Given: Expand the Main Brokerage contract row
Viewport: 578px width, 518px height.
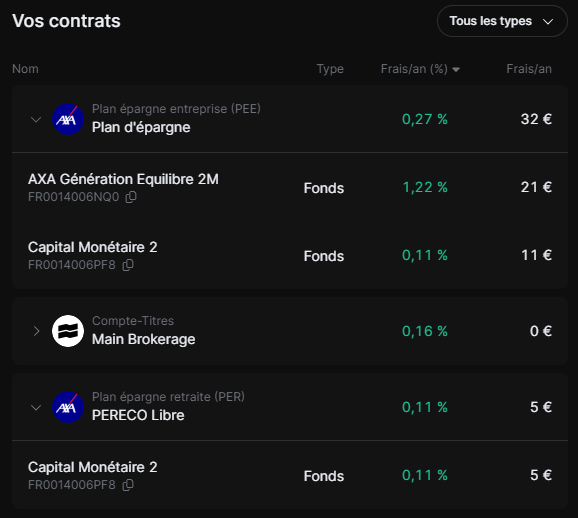Looking at the screenshot, I should 36,331.
